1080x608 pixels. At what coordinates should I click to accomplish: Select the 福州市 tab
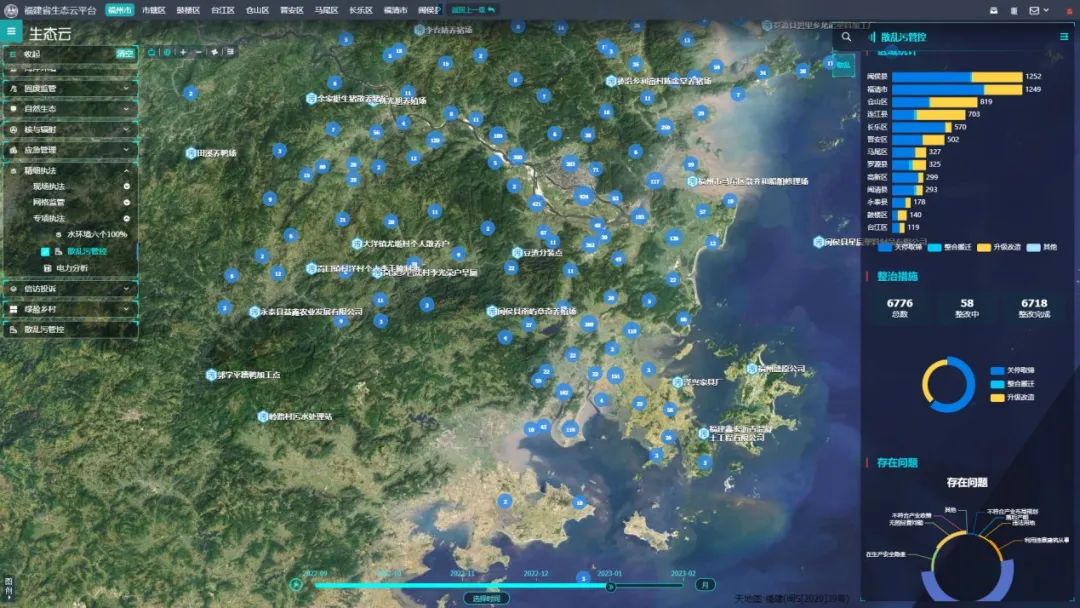(x=120, y=10)
